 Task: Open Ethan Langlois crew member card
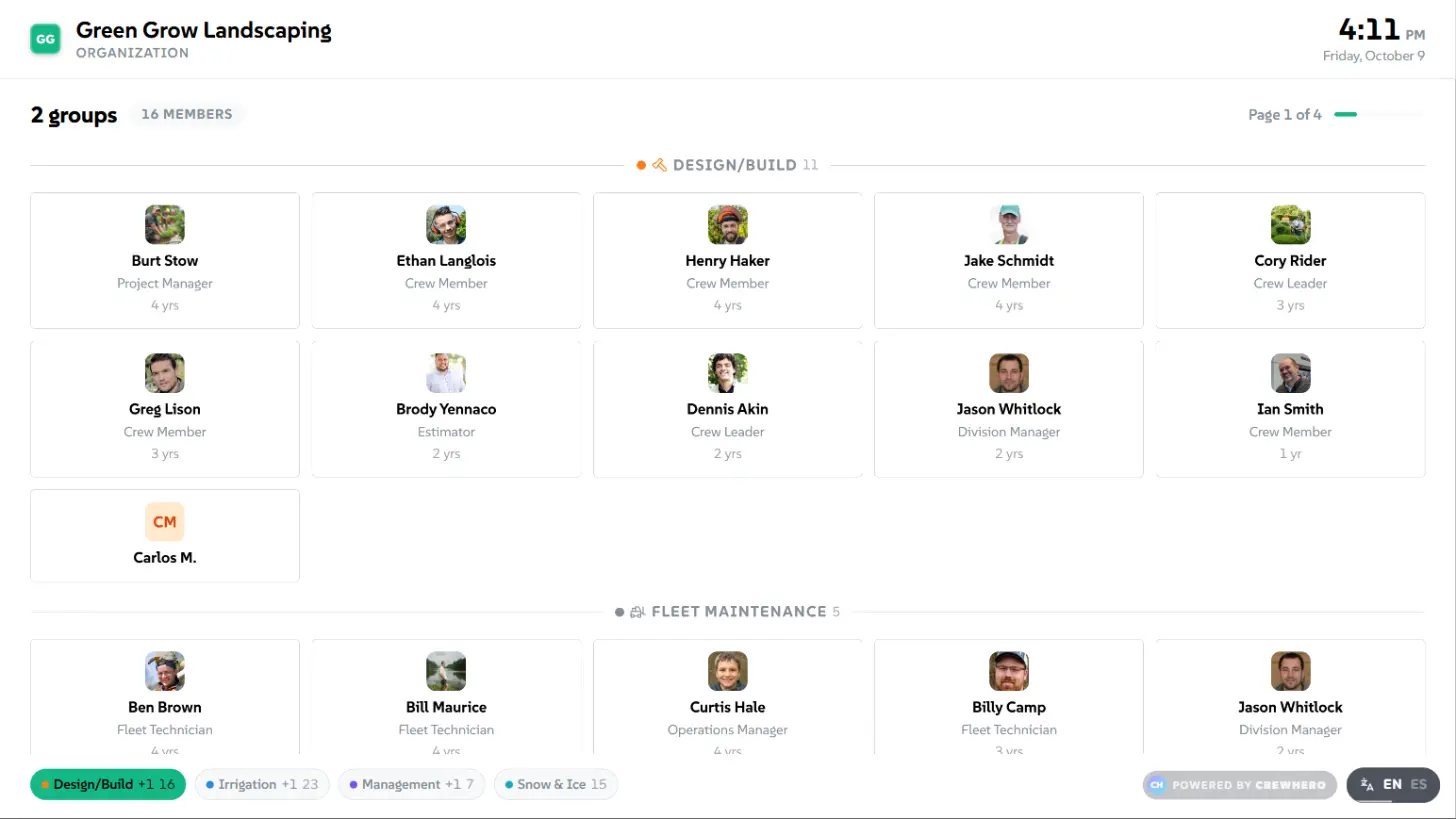[446, 260]
